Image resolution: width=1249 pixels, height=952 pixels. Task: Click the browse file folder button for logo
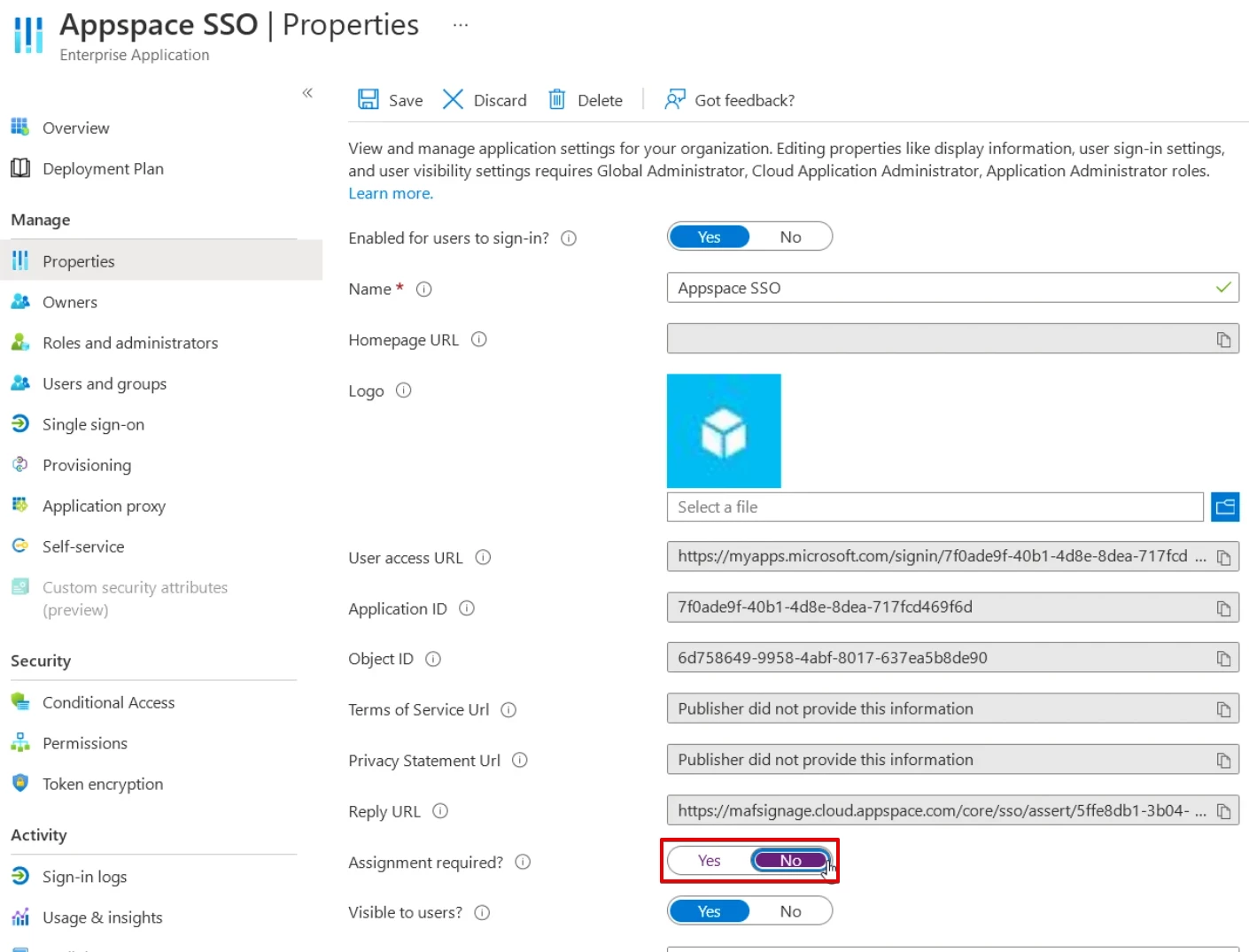(x=1225, y=507)
